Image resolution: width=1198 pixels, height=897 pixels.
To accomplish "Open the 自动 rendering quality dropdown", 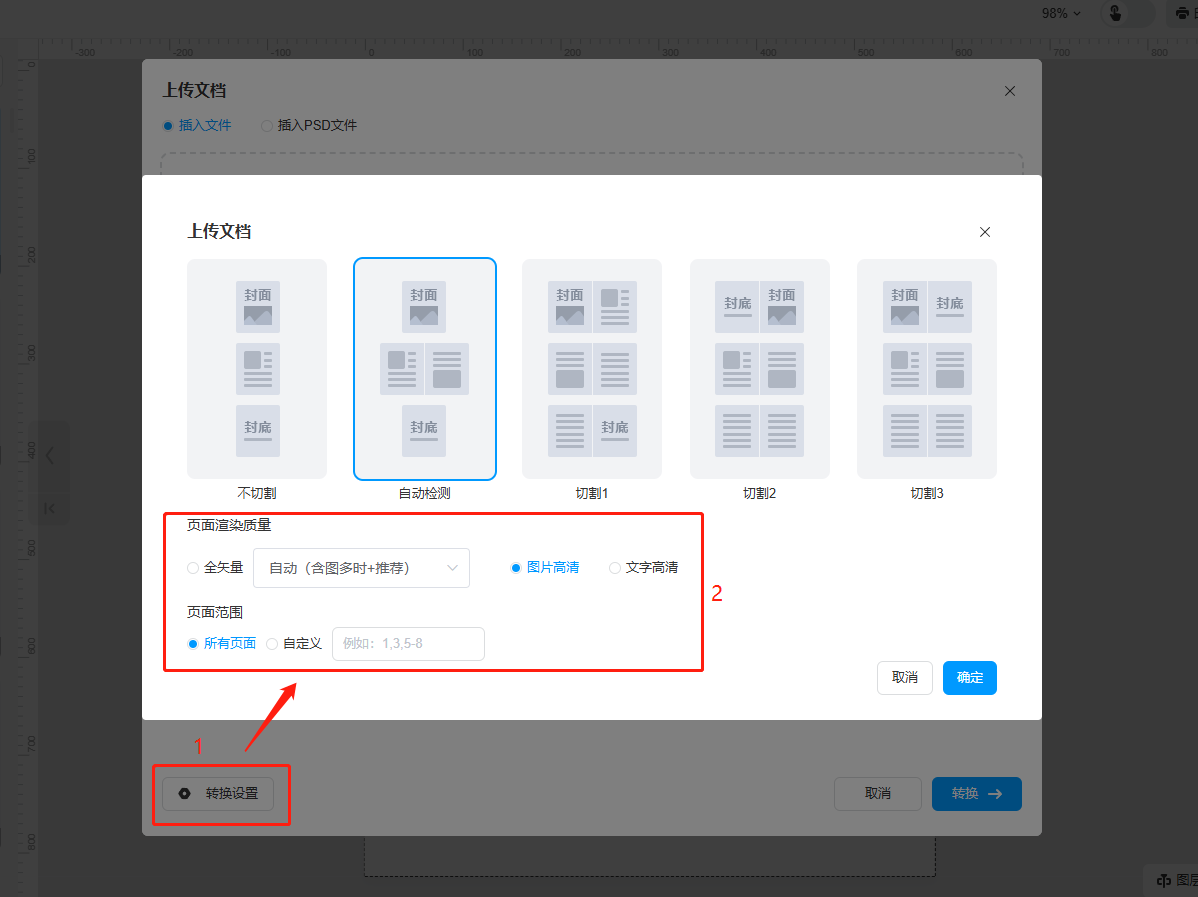I will (361, 568).
